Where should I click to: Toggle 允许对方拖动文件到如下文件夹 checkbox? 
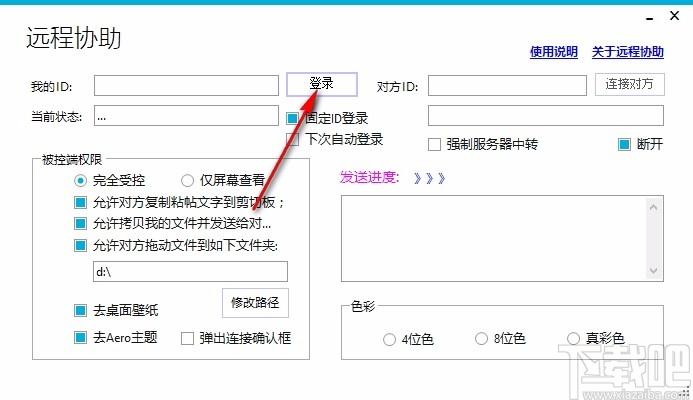pyautogui.click(x=80, y=245)
